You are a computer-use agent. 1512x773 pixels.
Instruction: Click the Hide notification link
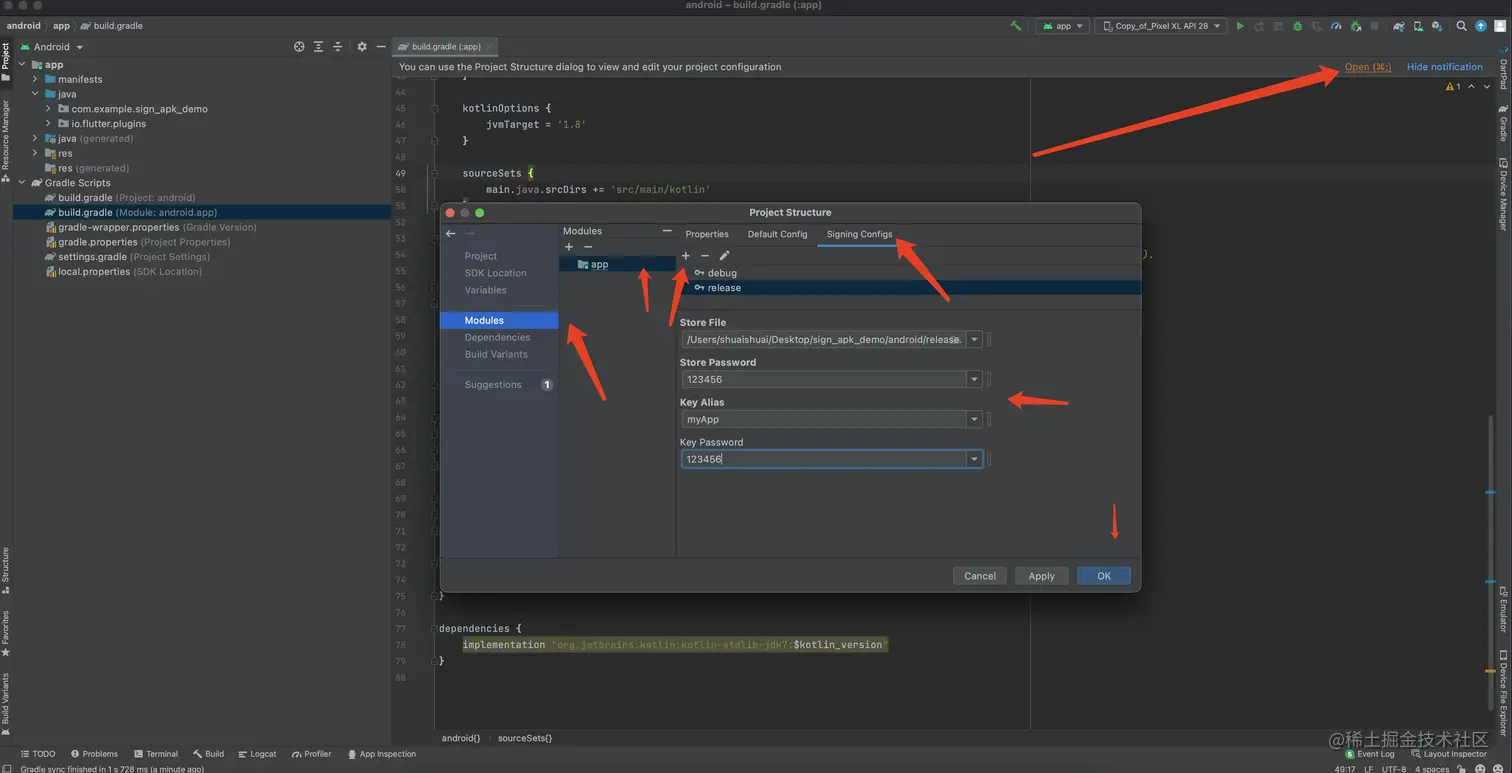[1444, 67]
